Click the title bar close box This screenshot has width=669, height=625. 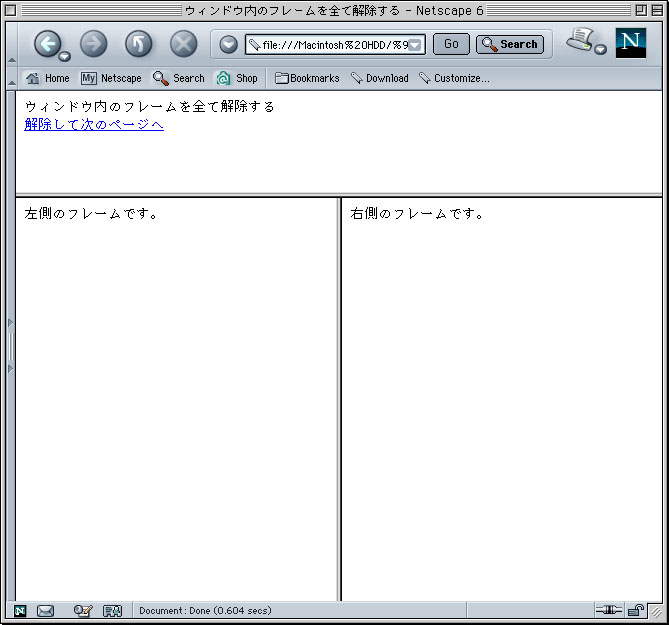11,10
